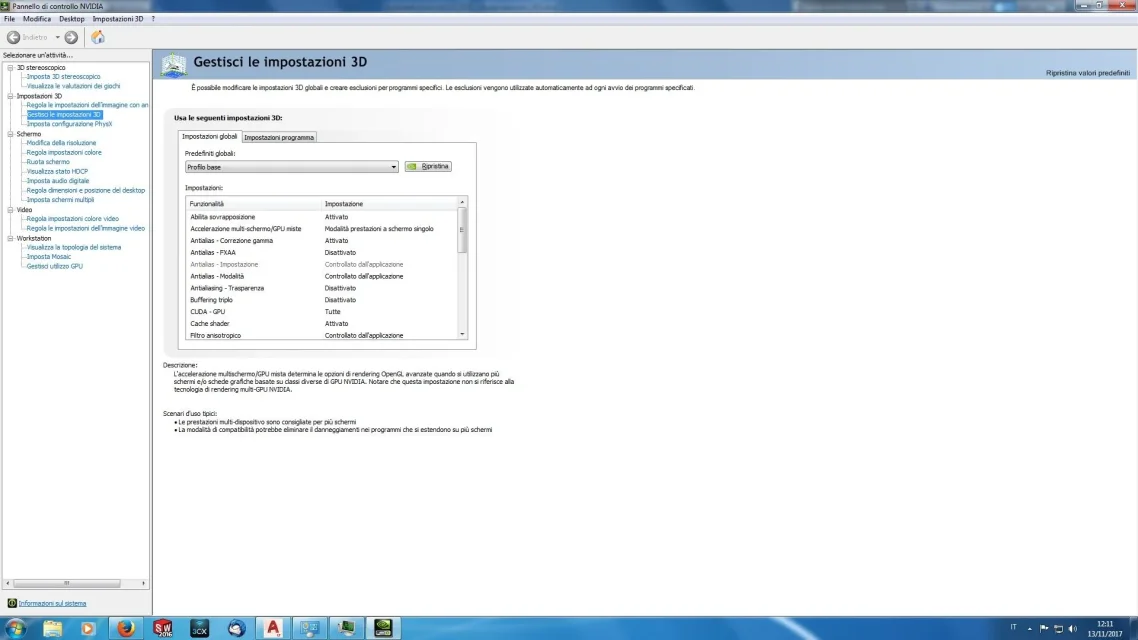Viewport: 1138px width, 640px height.
Task: Open the Impostazioni 3D menu
Action: coord(118,19)
